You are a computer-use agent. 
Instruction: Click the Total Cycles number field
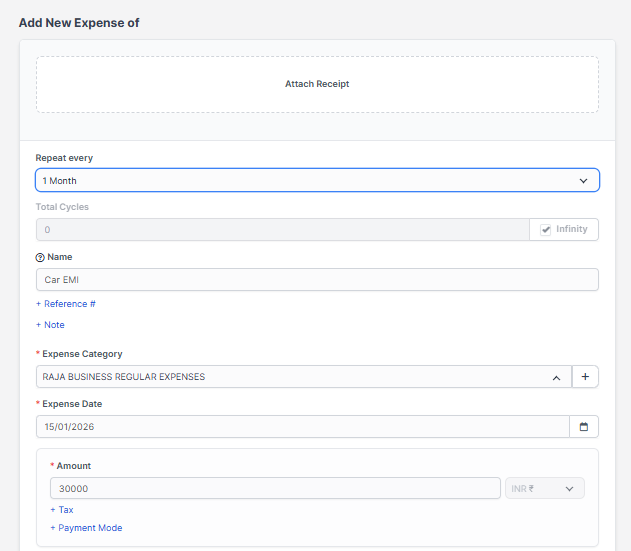[282, 230]
